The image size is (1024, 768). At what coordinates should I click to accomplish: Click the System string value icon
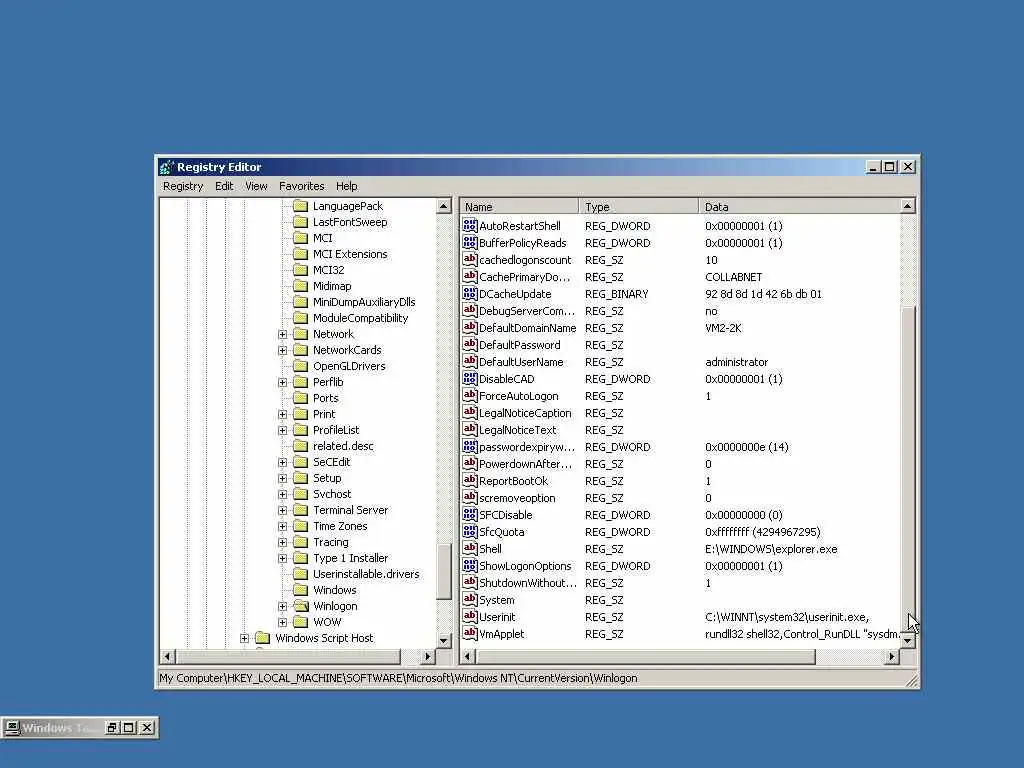click(470, 599)
